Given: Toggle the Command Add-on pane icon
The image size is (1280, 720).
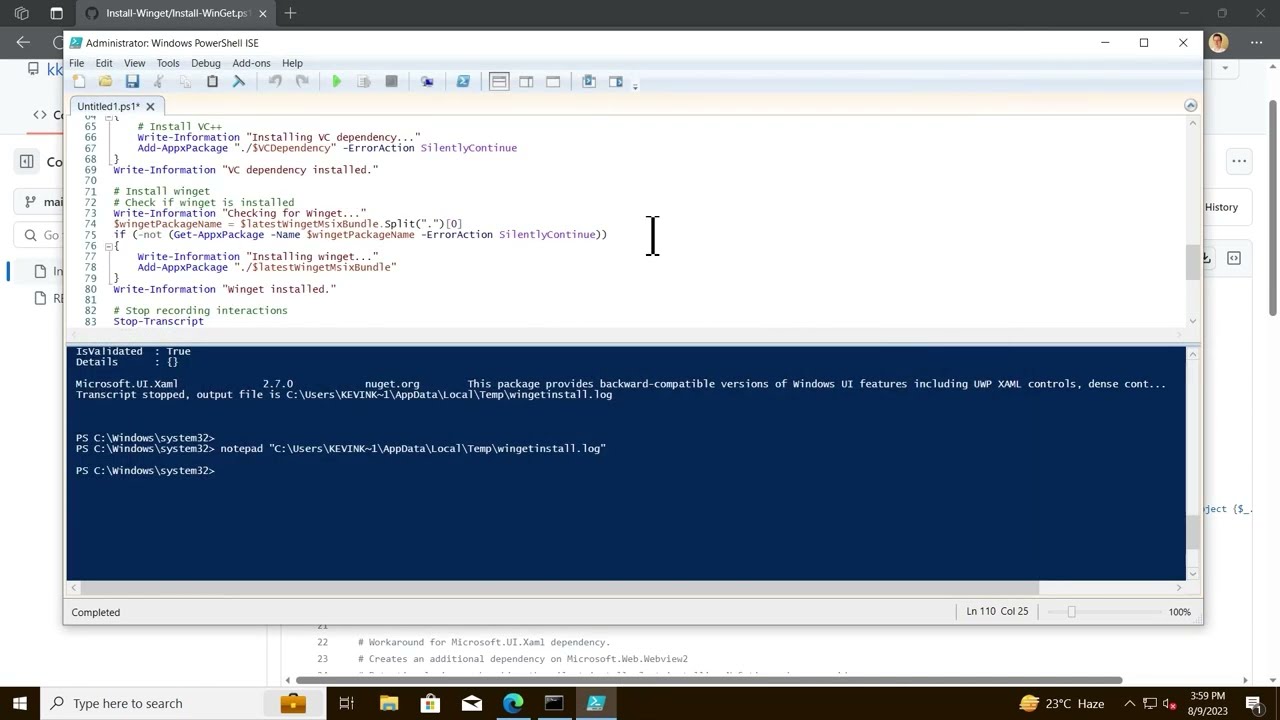Looking at the screenshot, I should point(616,82).
